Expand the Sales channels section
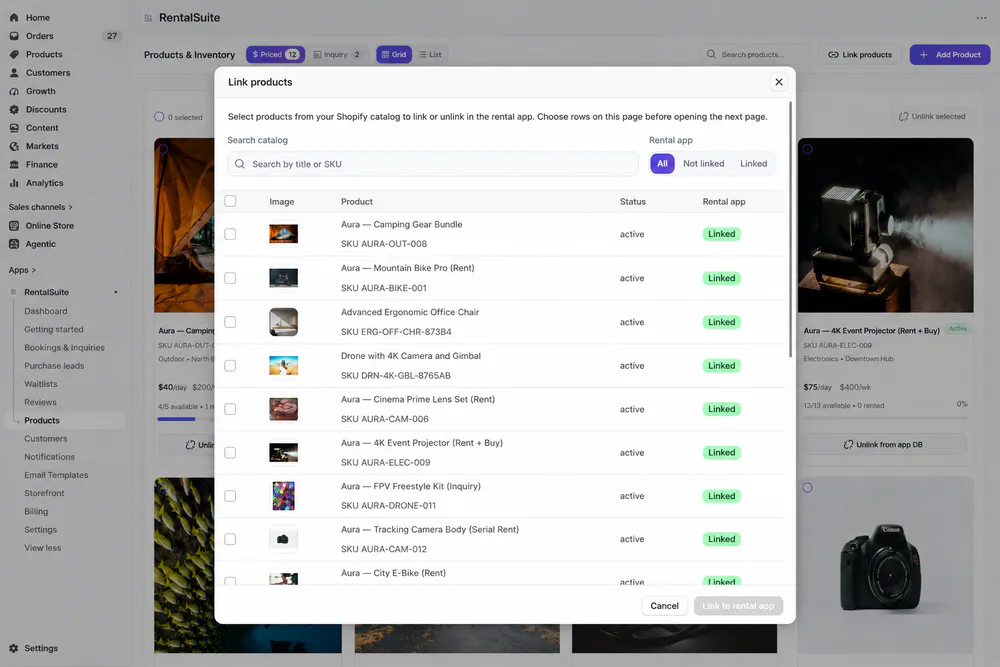Image resolution: width=1000 pixels, height=667 pixels. point(40,207)
